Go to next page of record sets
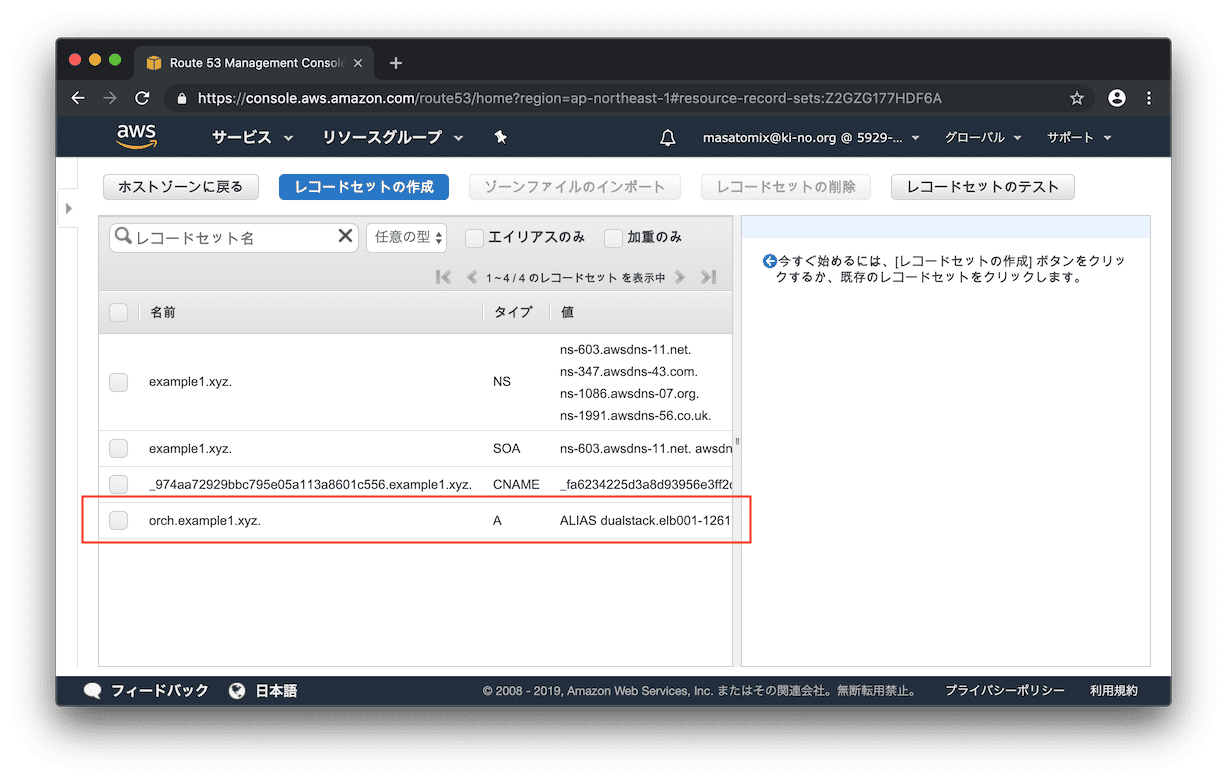Image resolution: width=1227 pixels, height=780 pixels. tap(680, 277)
